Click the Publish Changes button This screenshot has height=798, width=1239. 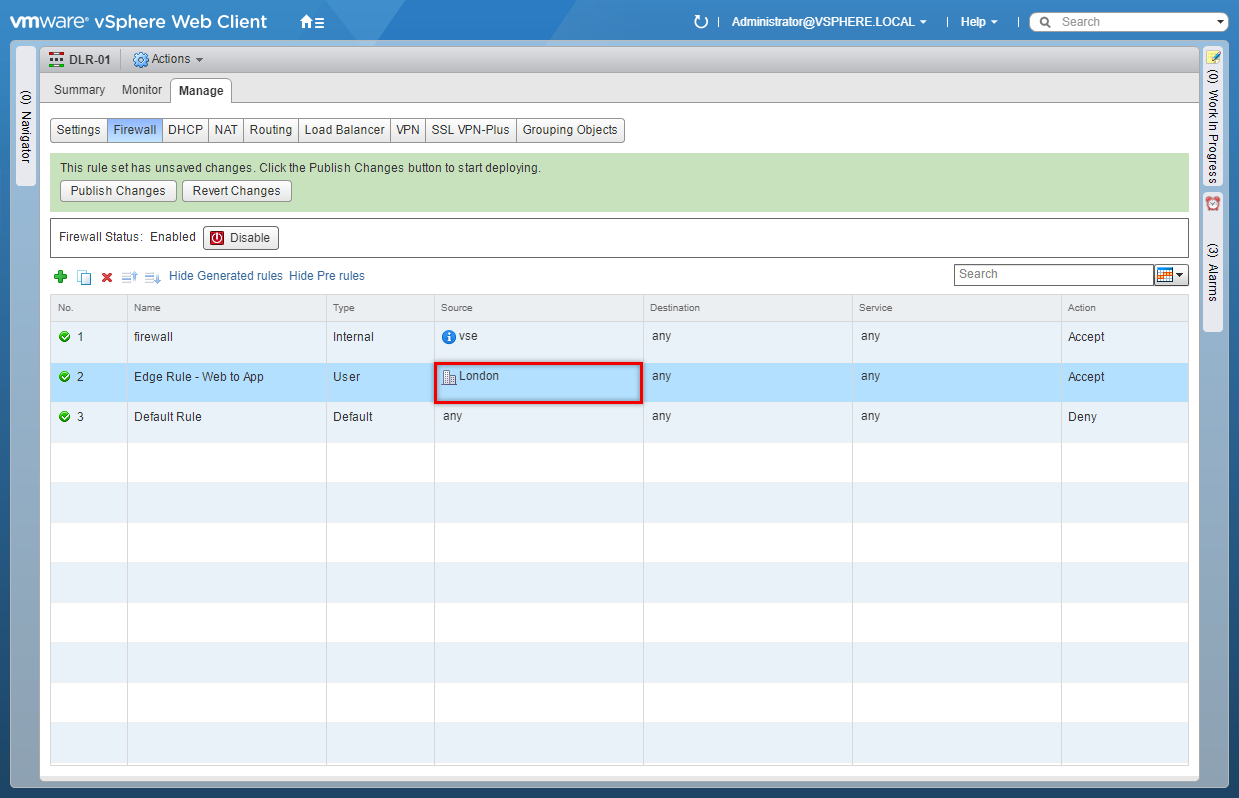(x=118, y=191)
